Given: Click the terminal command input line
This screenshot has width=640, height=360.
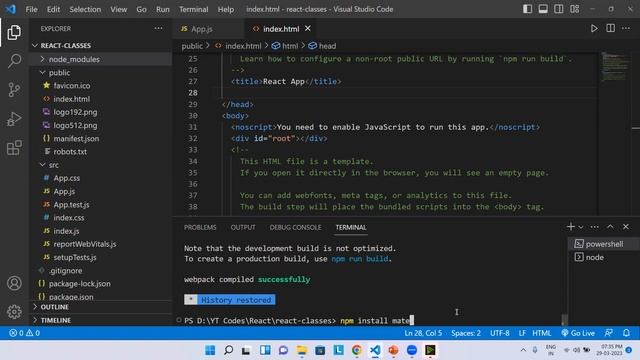Looking at the screenshot, I should [x=299, y=320].
